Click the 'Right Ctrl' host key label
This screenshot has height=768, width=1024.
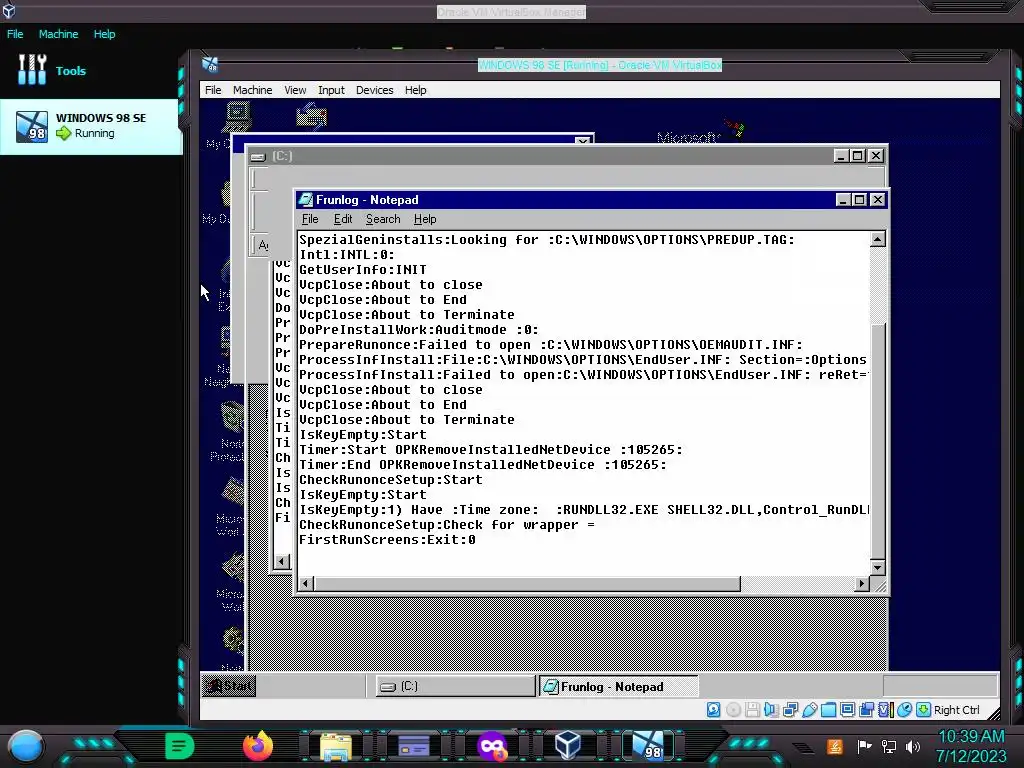pyautogui.click(x=957, y=710)
